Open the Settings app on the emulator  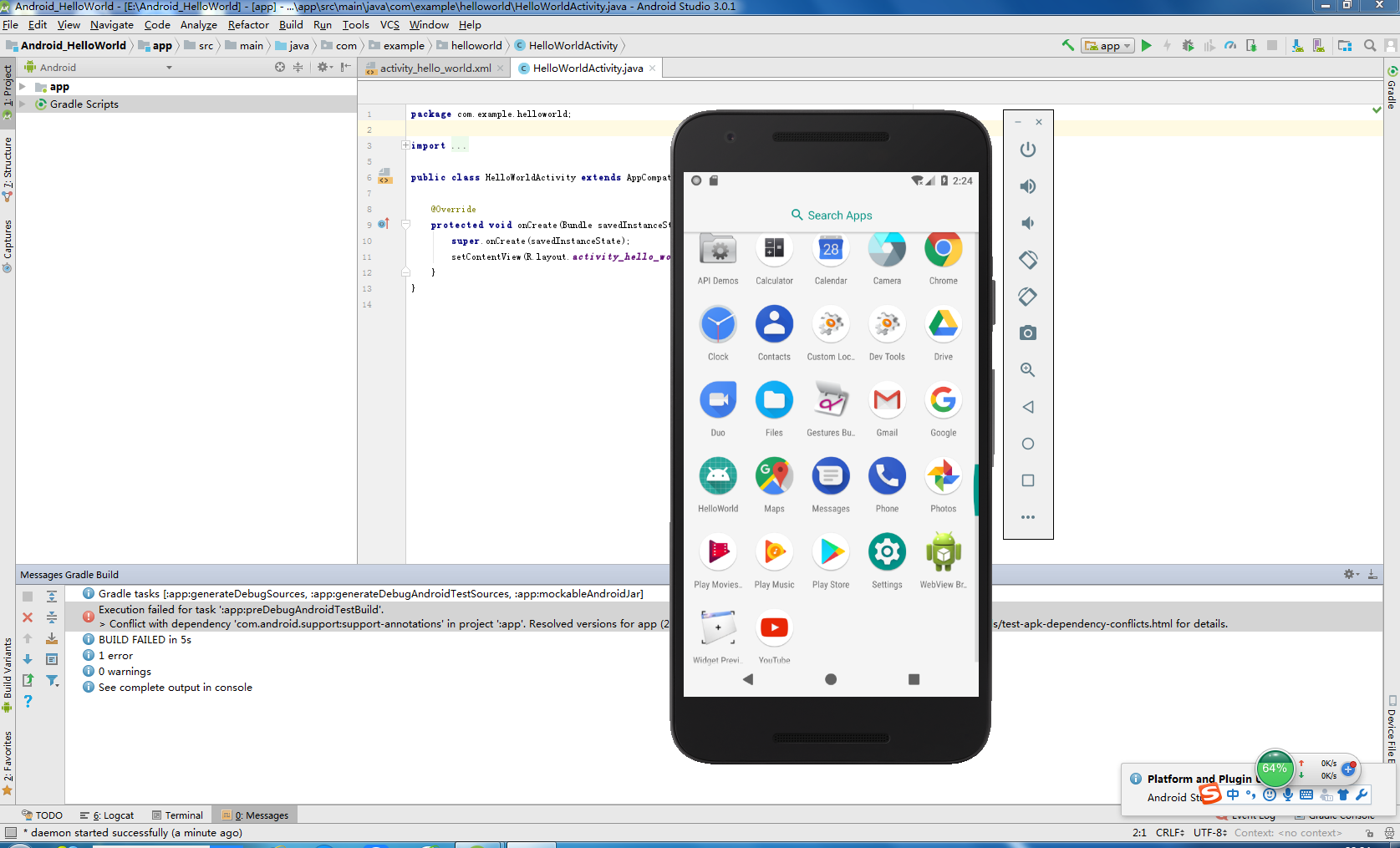pos(887,561)
